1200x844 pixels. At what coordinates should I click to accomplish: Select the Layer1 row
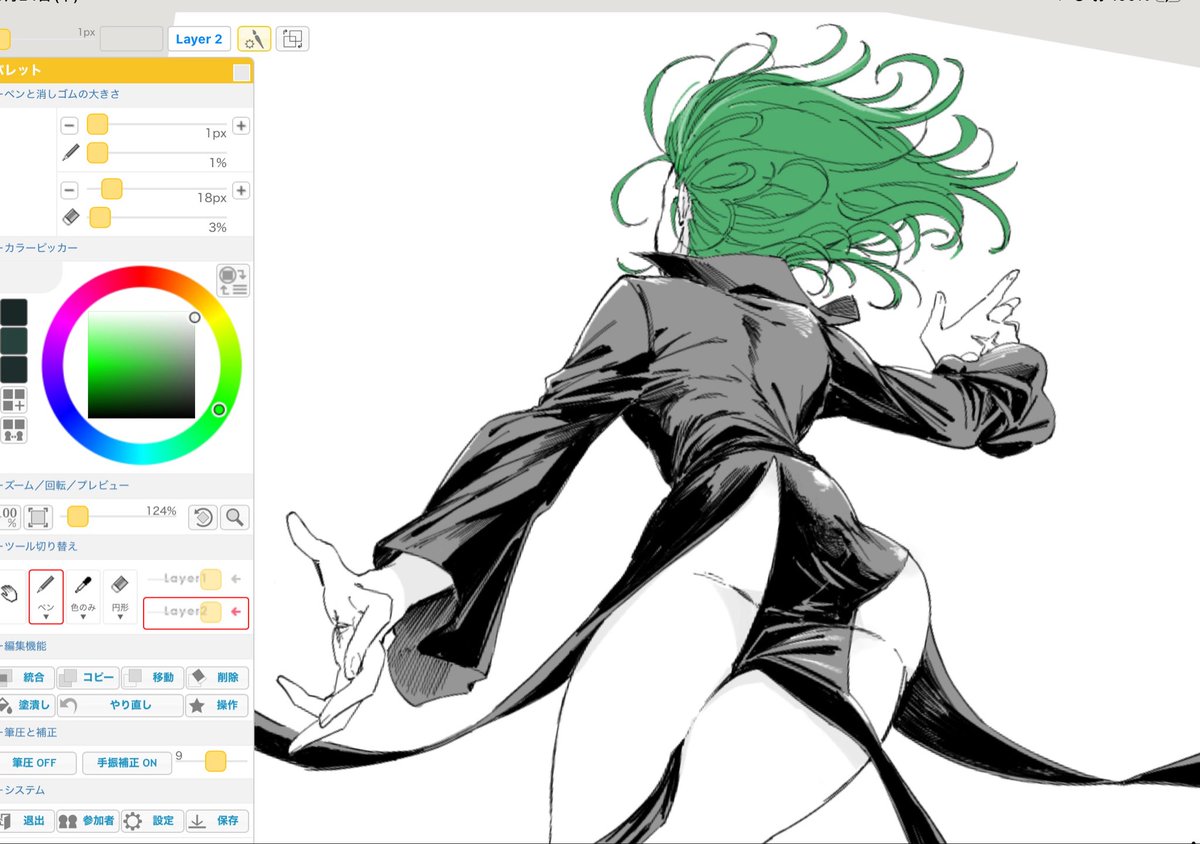point(196,579)
